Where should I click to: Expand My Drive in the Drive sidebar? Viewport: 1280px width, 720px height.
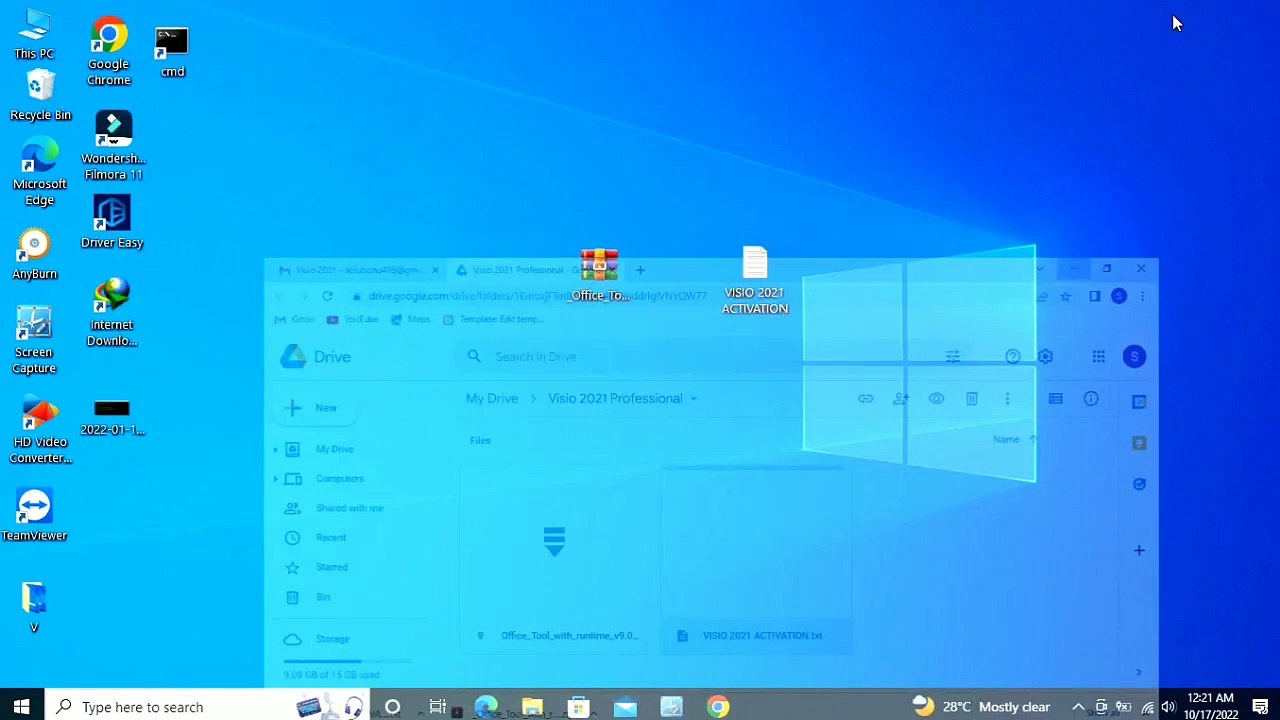point(276,449)
